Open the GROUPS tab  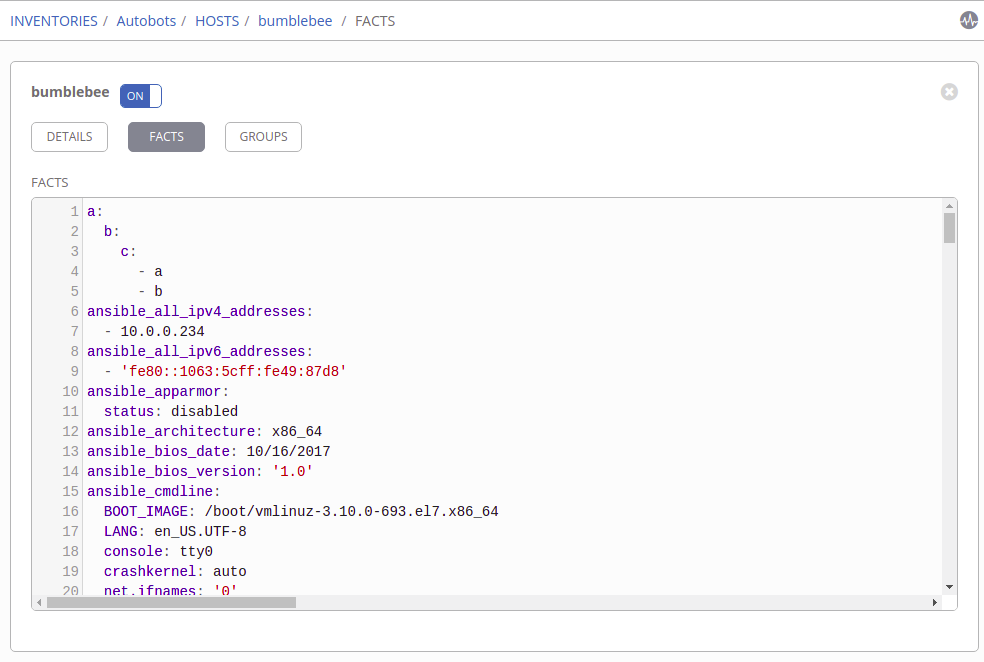(x=263, y=137)
